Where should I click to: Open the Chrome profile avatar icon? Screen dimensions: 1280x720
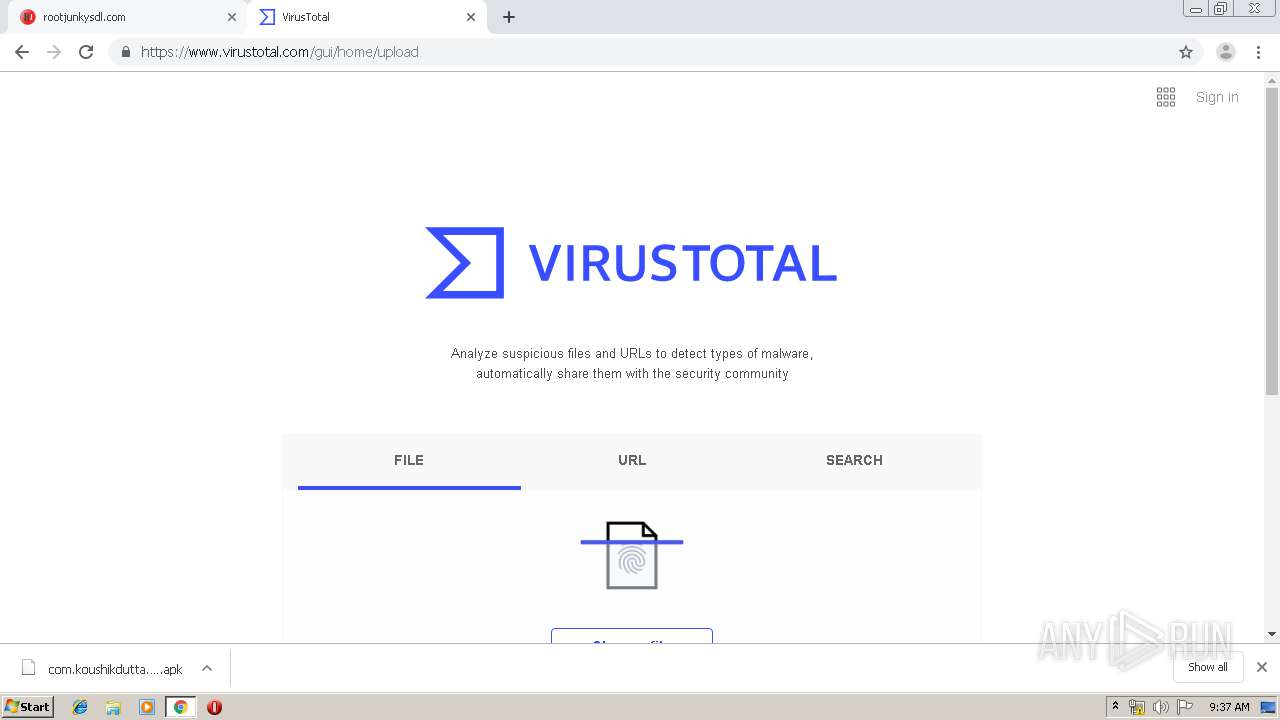[1226, 52]
